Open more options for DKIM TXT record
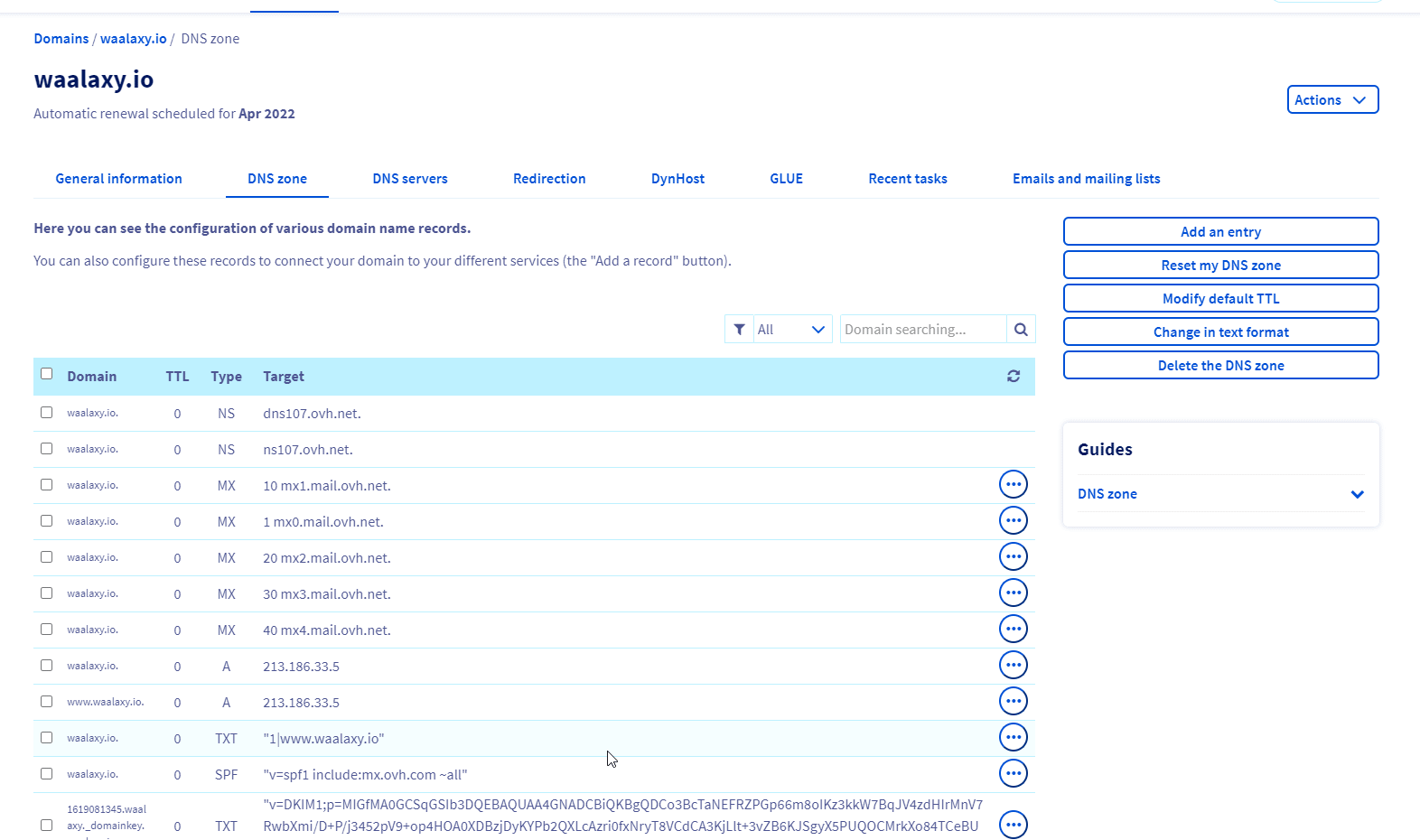Screen dimensions: 1420x840 coord(1014,824)
